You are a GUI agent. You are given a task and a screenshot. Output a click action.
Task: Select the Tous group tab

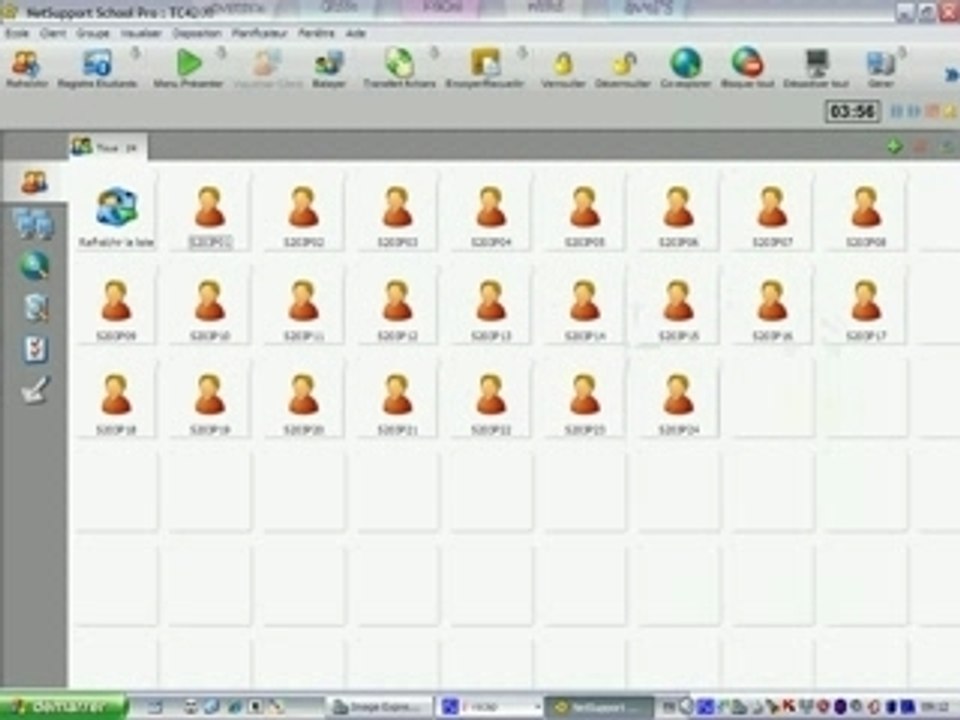pos(107,147)
